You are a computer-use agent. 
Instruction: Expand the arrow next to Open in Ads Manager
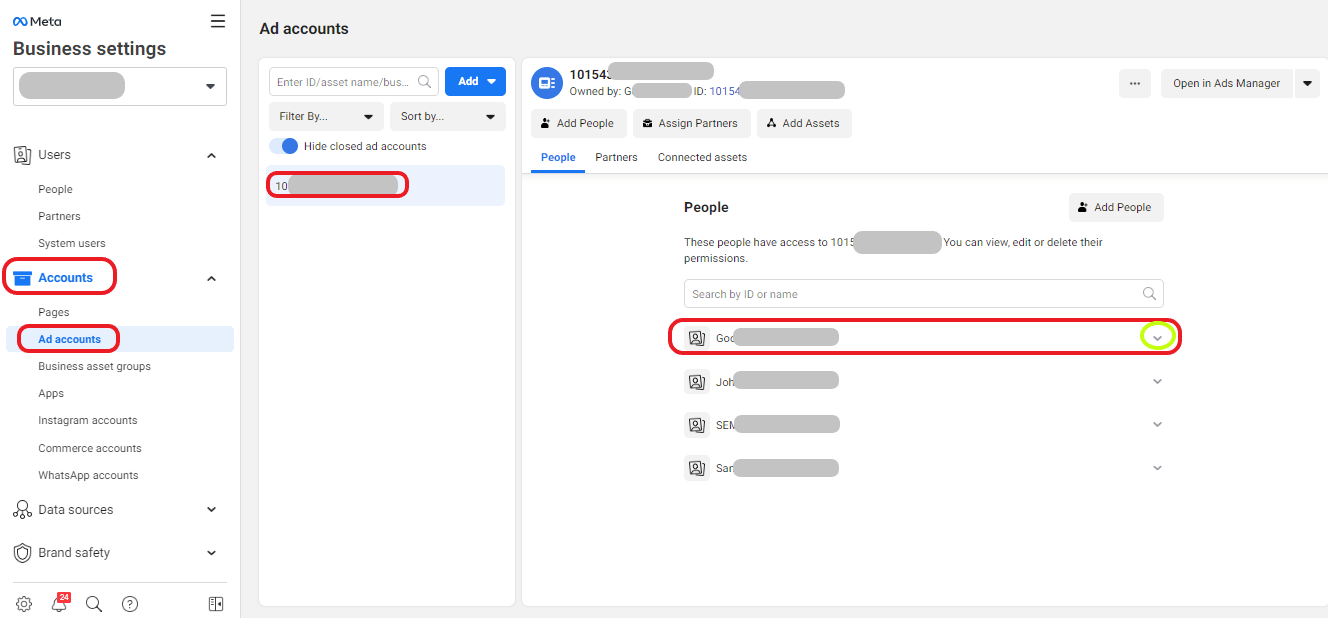[1307, 84]
